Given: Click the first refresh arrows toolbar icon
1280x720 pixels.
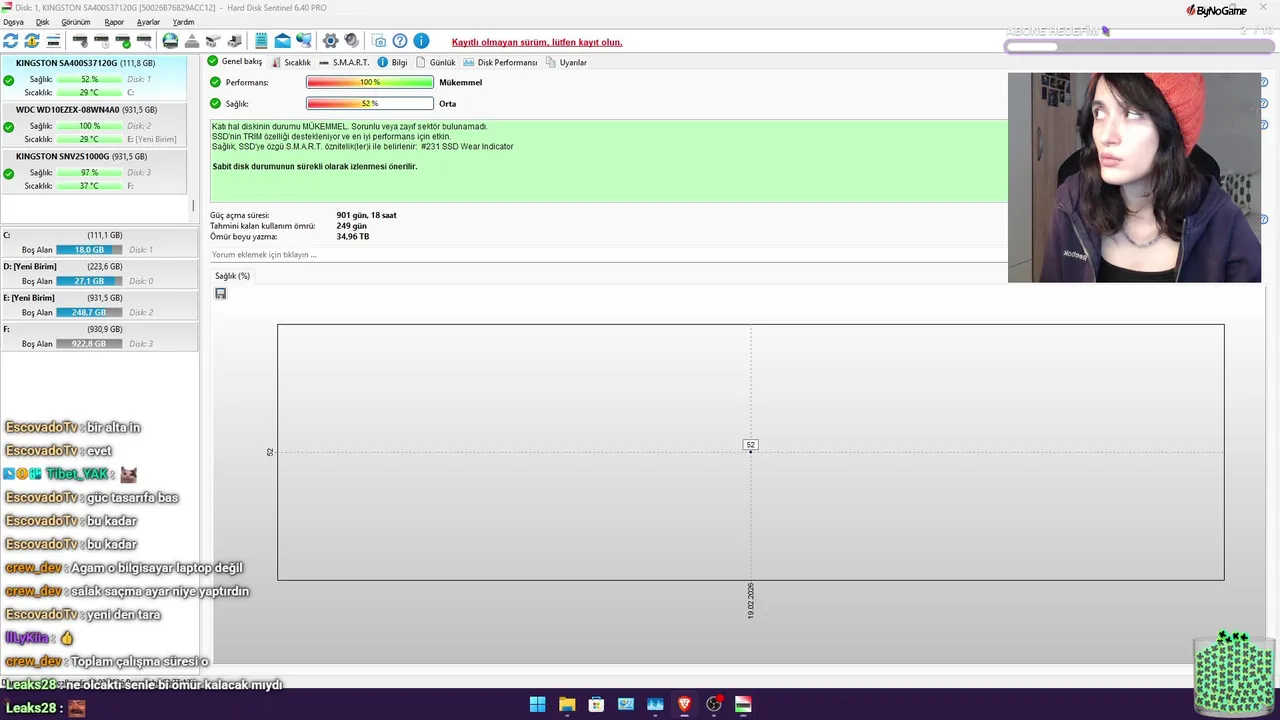Looking at the screenshot, I should pyautogui.click(x=11, y=41).
